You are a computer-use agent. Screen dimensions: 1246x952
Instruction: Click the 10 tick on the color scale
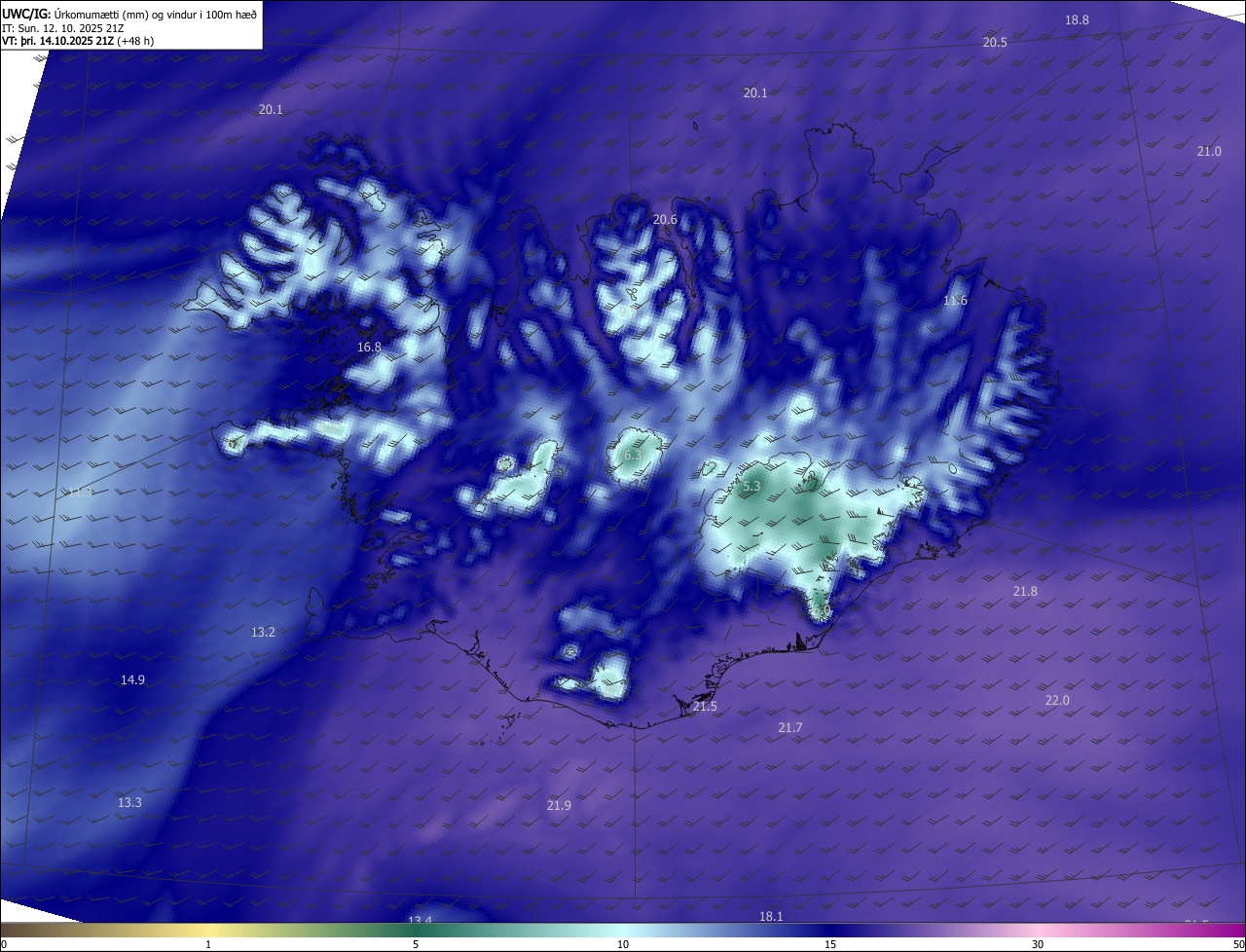(623, 945)
